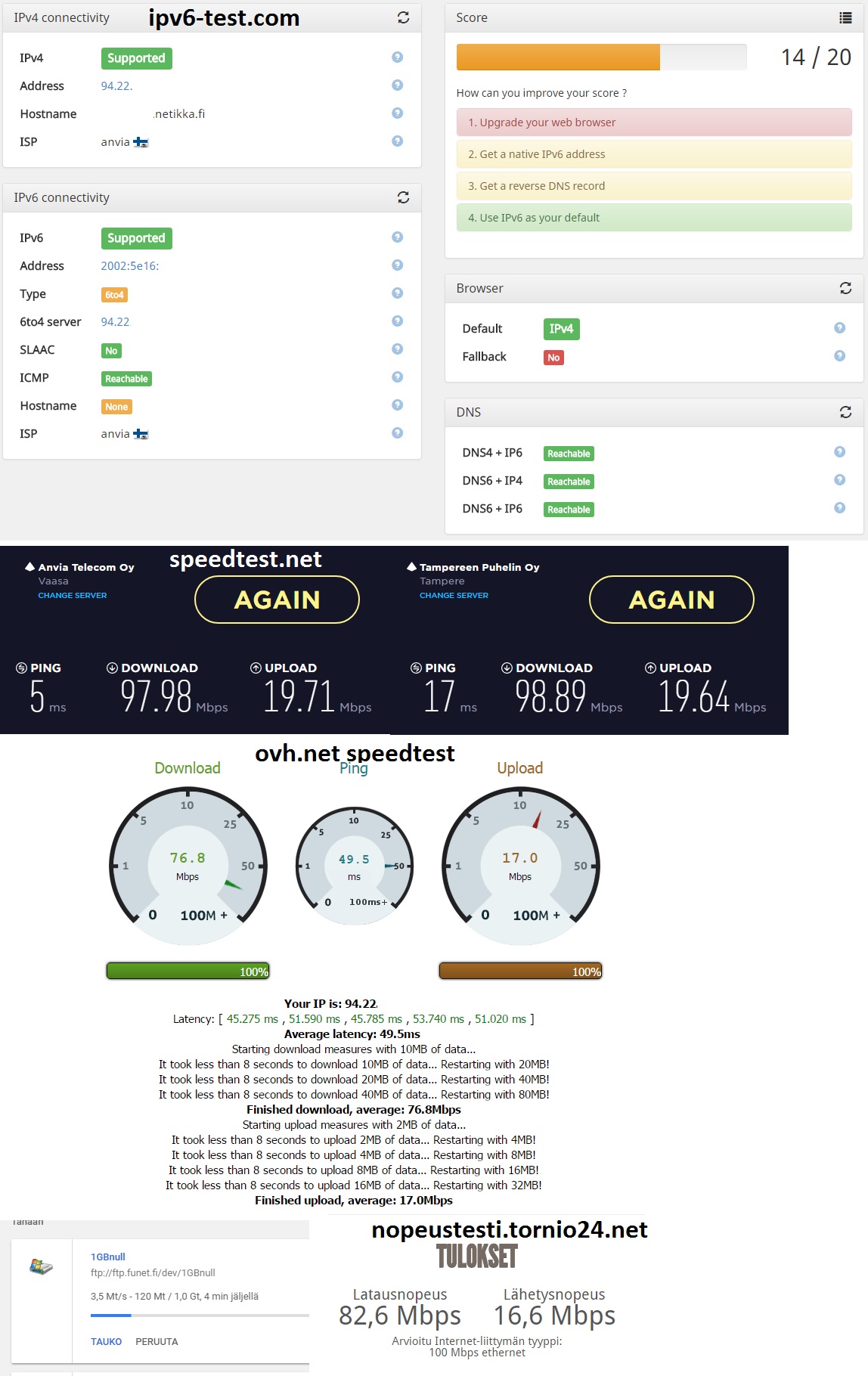Click help icon beside IPv4 Hostname row
Image resolution: width=868 pixels, height=1376 pixels.
point(397,113)
